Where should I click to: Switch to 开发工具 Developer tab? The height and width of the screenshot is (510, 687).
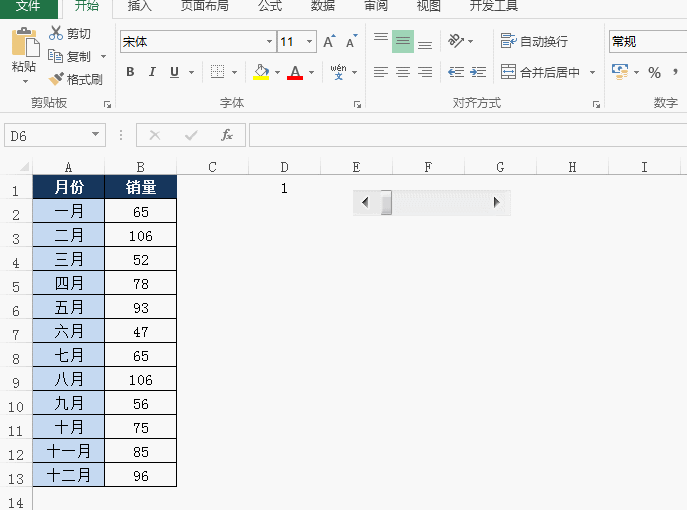point(493,6)
